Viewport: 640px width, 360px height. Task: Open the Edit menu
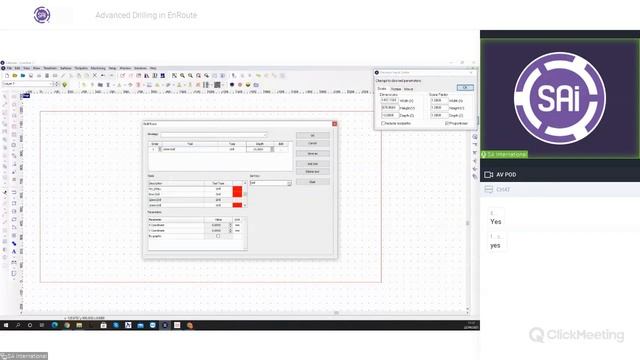click(18, 68)
